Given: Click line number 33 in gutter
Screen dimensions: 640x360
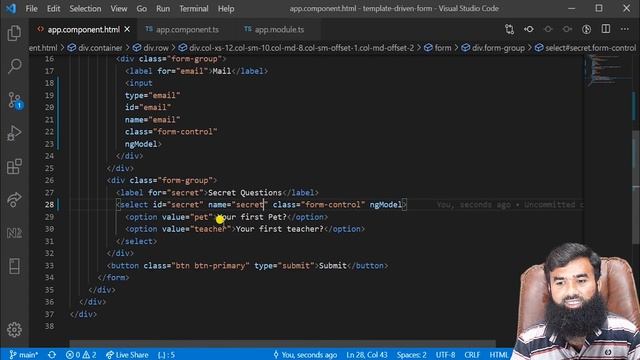Looking at the screenshot, I should 49,265.
